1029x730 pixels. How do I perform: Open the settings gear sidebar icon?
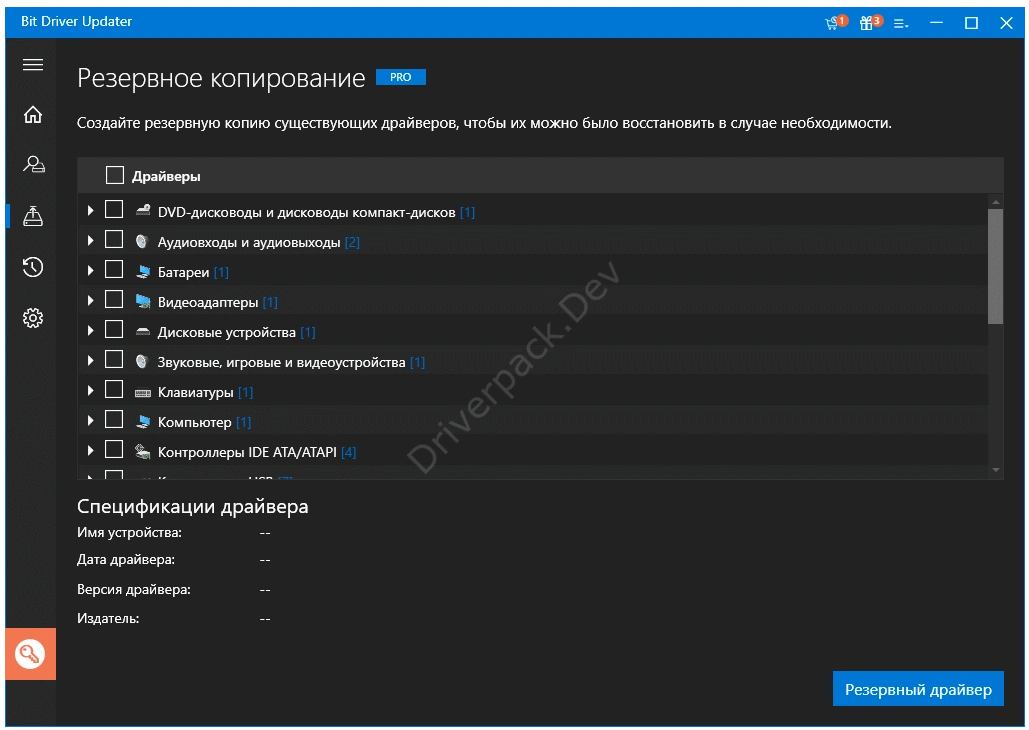(x=33, y=318)
